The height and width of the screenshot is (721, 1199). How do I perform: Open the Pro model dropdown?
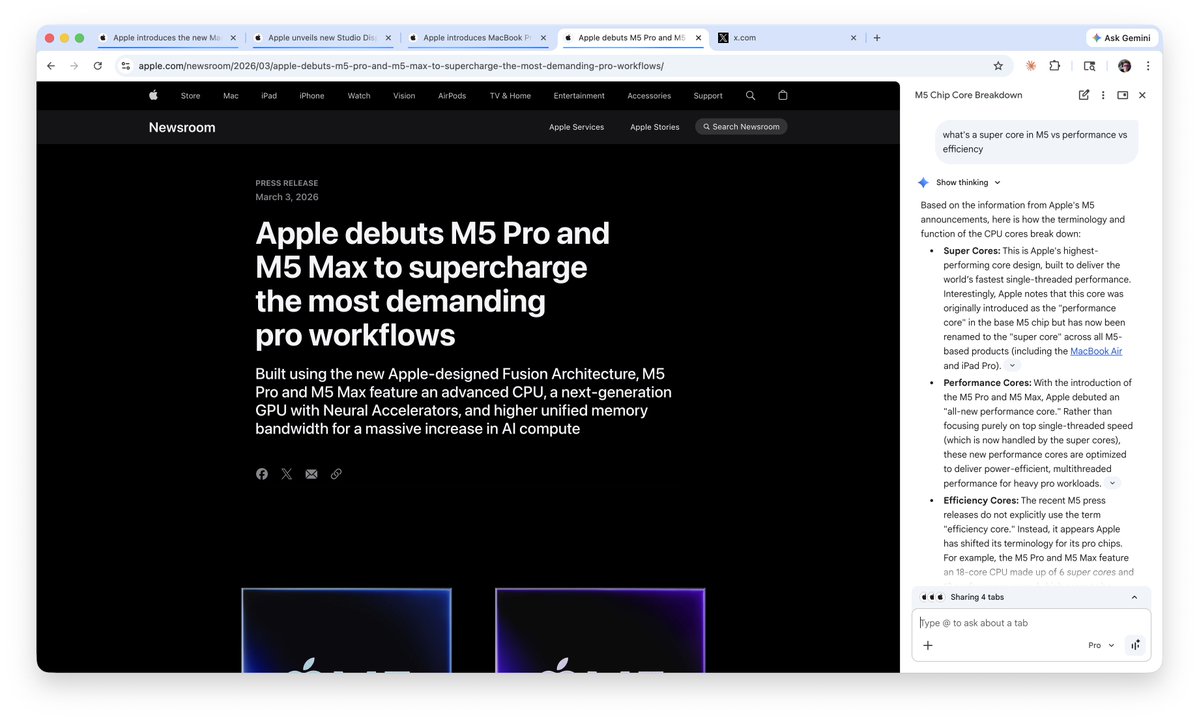click(1101, 645)
